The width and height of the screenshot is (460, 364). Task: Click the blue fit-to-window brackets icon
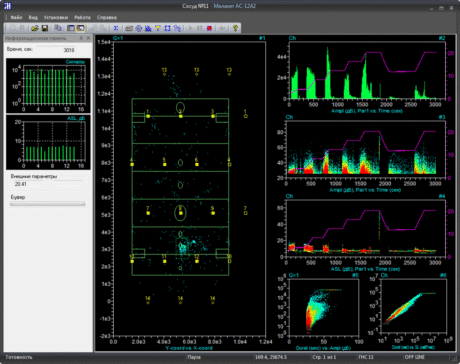[167, 28]
